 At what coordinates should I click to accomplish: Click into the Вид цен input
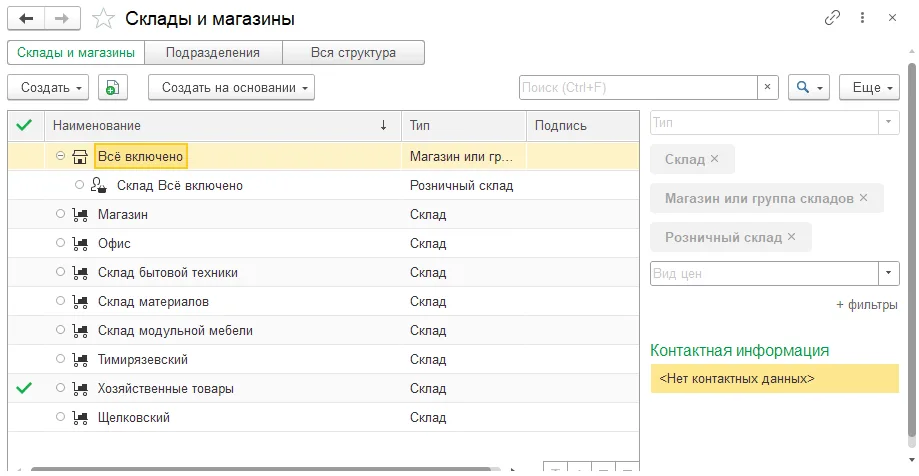tap(764, 273)
